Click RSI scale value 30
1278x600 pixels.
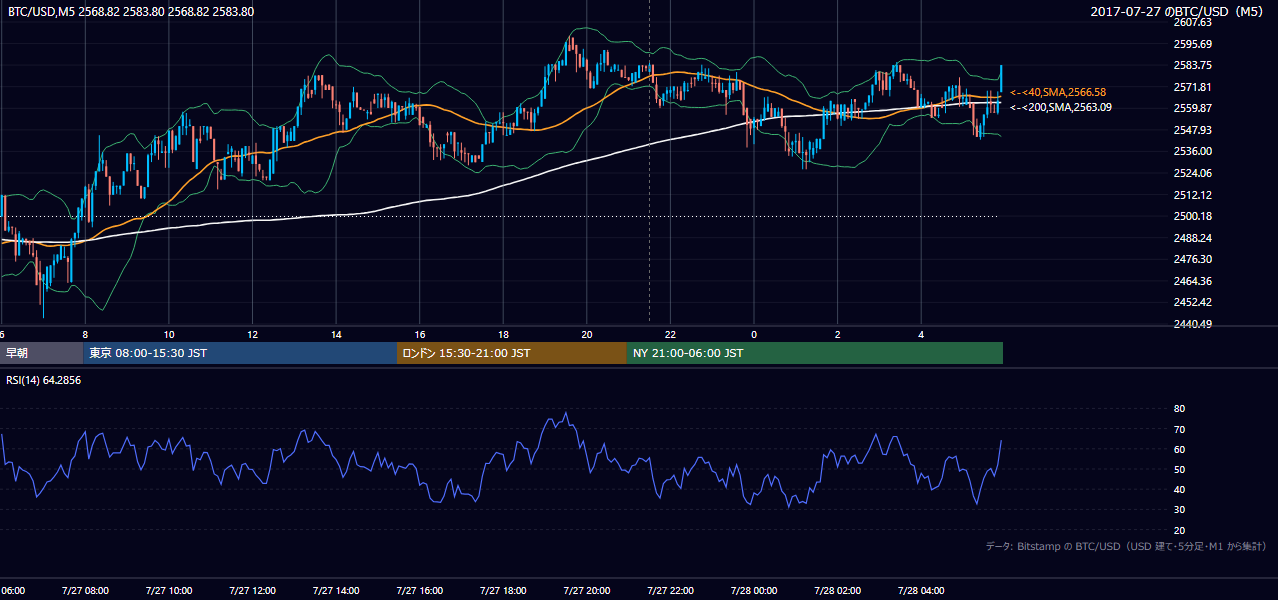[x=1179, y=510]
